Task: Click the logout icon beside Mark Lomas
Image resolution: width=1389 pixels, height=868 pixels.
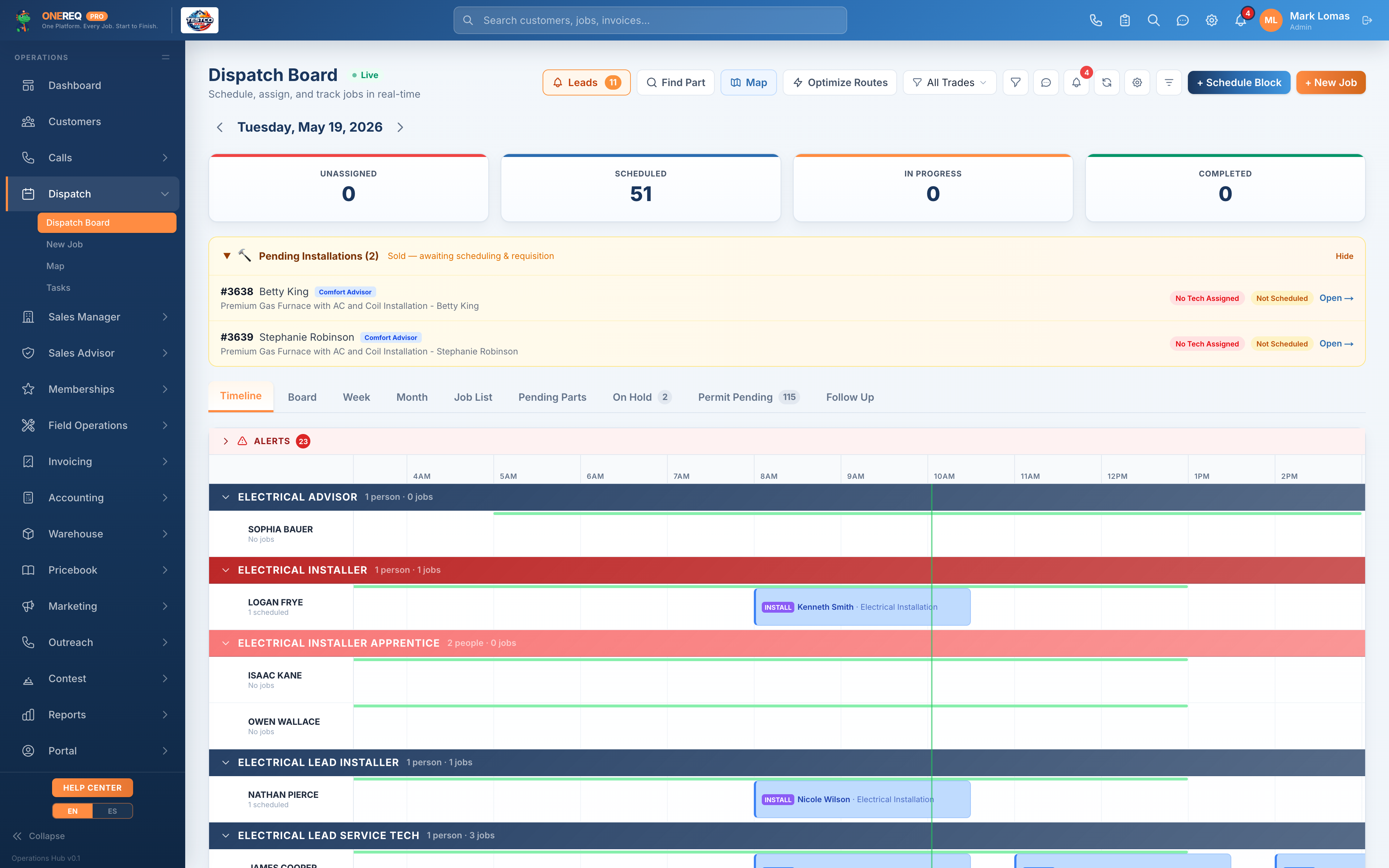Action: point(1367,20)
